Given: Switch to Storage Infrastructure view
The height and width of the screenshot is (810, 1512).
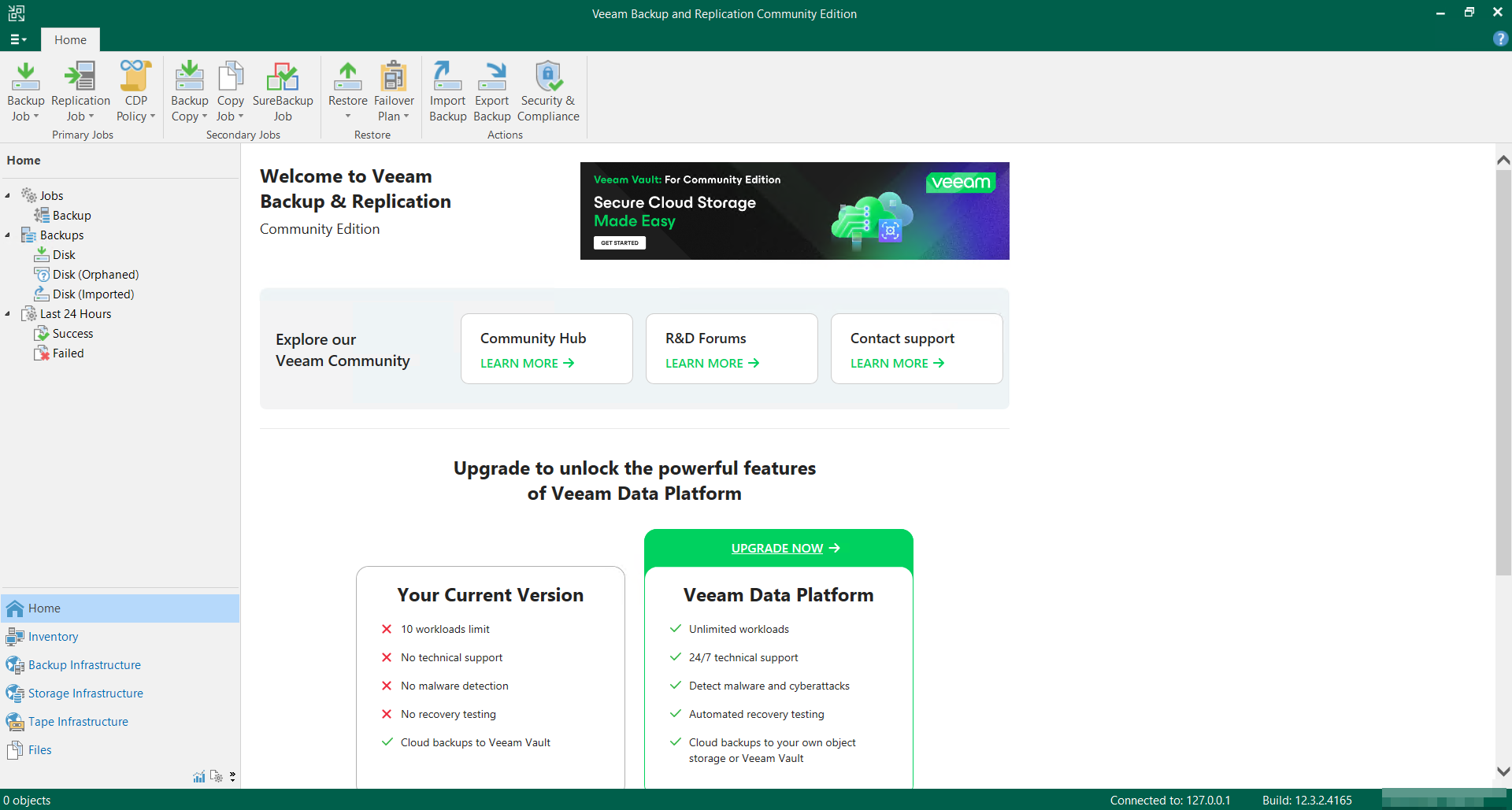Looking at the screenshot, I should coord(120,693).
